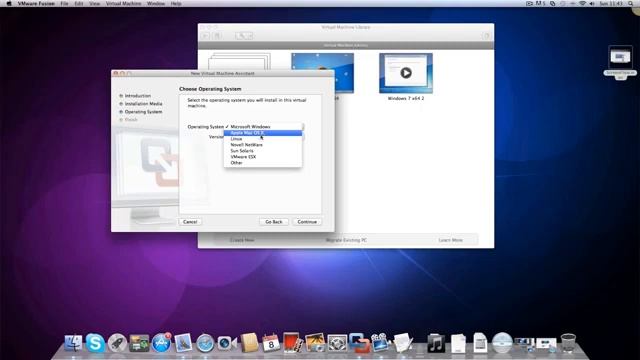Open the screenshot file on the desktop
The height and width of the screenshot is (360, 640).
coord(620,57)
